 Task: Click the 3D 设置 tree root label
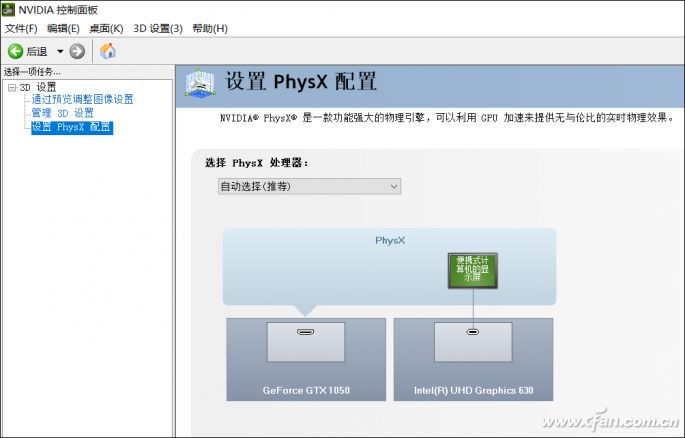(x=38, y=87)
